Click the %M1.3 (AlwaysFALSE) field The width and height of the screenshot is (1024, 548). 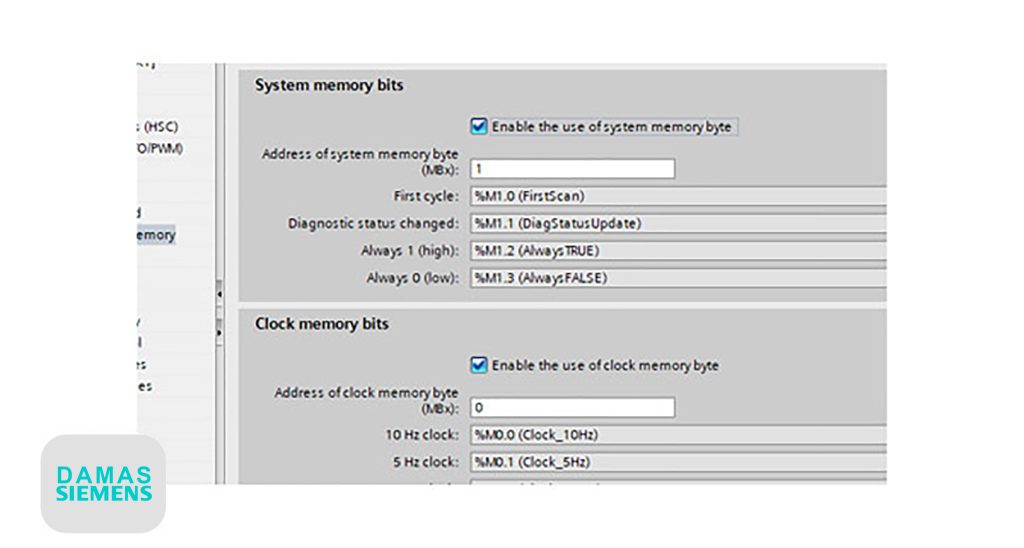pos(678,277)
